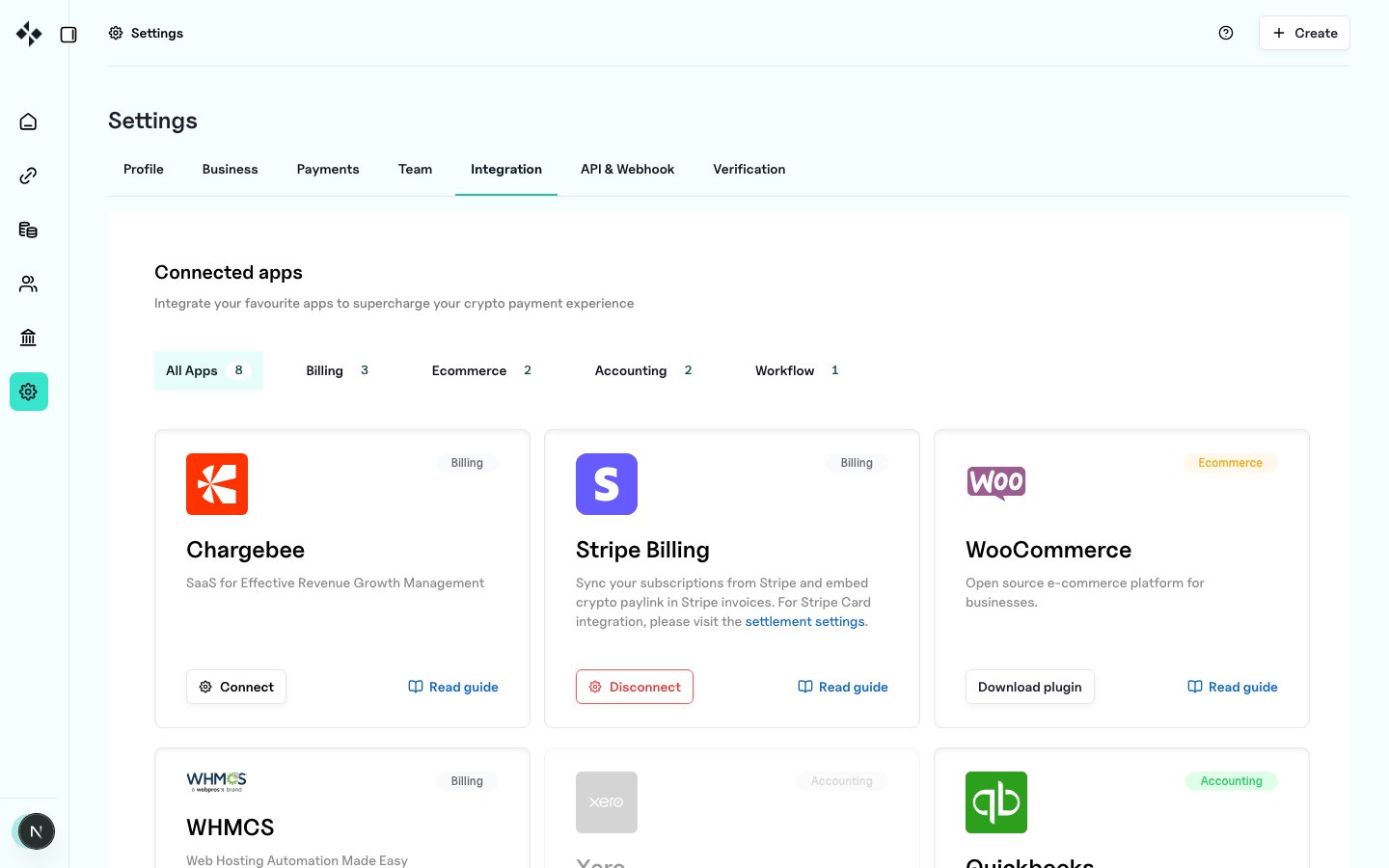Image resolution: width=1389 pixels, height=868 pixels.
Task: Switch to the Team tab
Action: [415, 169]
